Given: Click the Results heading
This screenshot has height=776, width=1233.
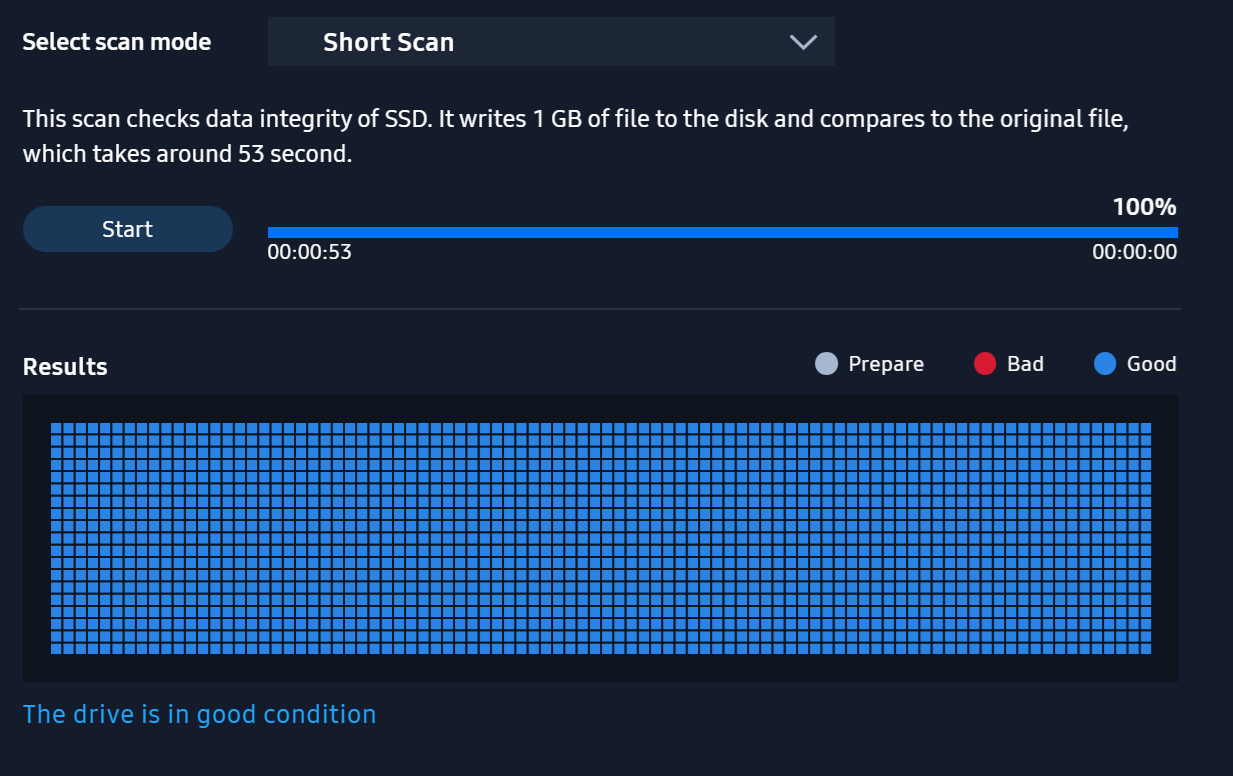Looking at the screenshot, I should pyautogui.click(x=65, y=367).
